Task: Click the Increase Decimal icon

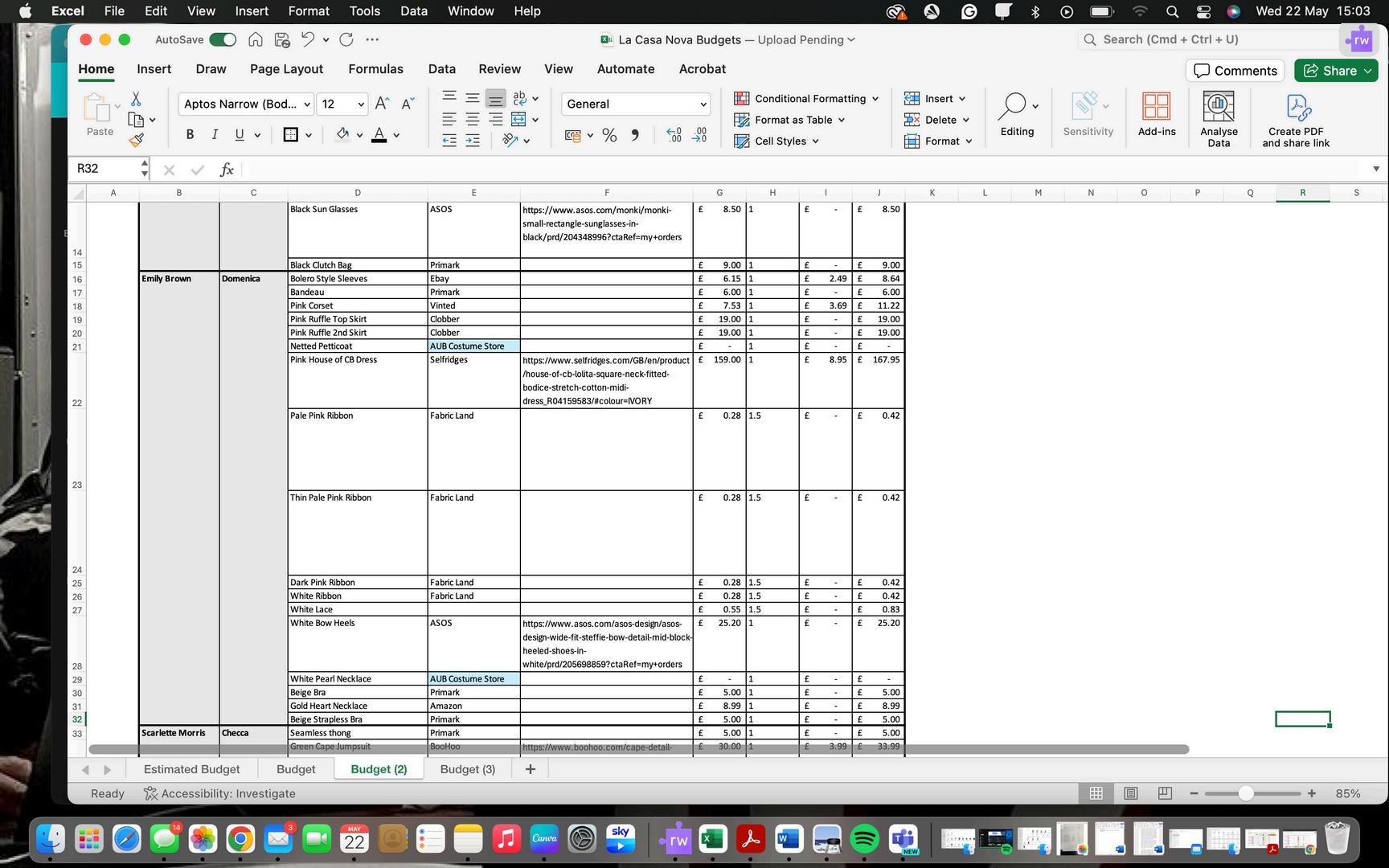Action: [x=674, y=135]
